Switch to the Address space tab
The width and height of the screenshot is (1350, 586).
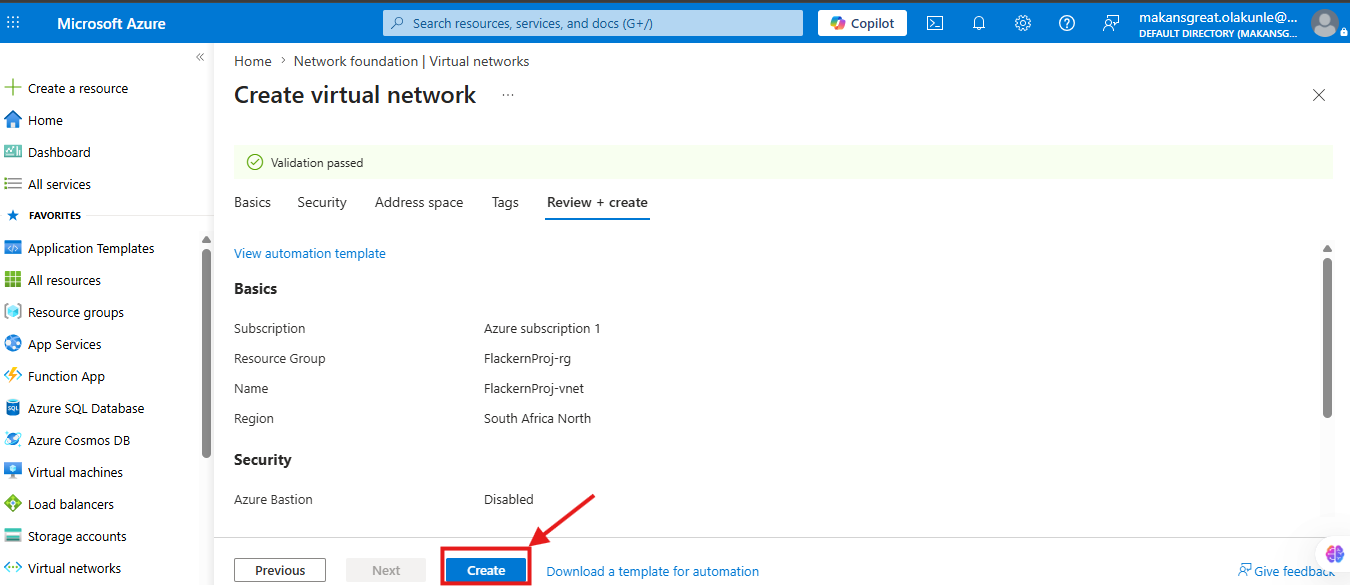click(419, 202)
